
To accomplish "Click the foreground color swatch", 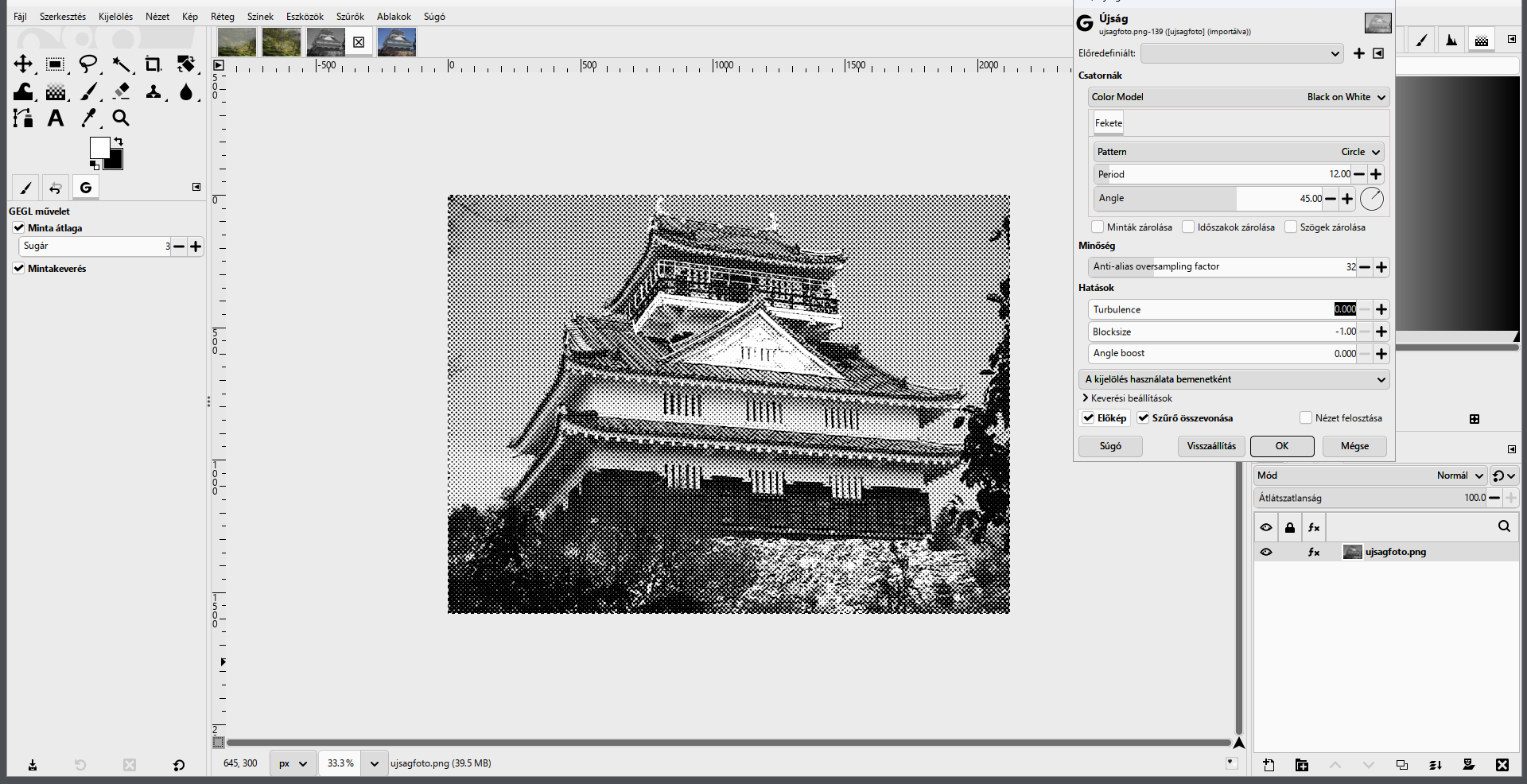I will (99, 147).
